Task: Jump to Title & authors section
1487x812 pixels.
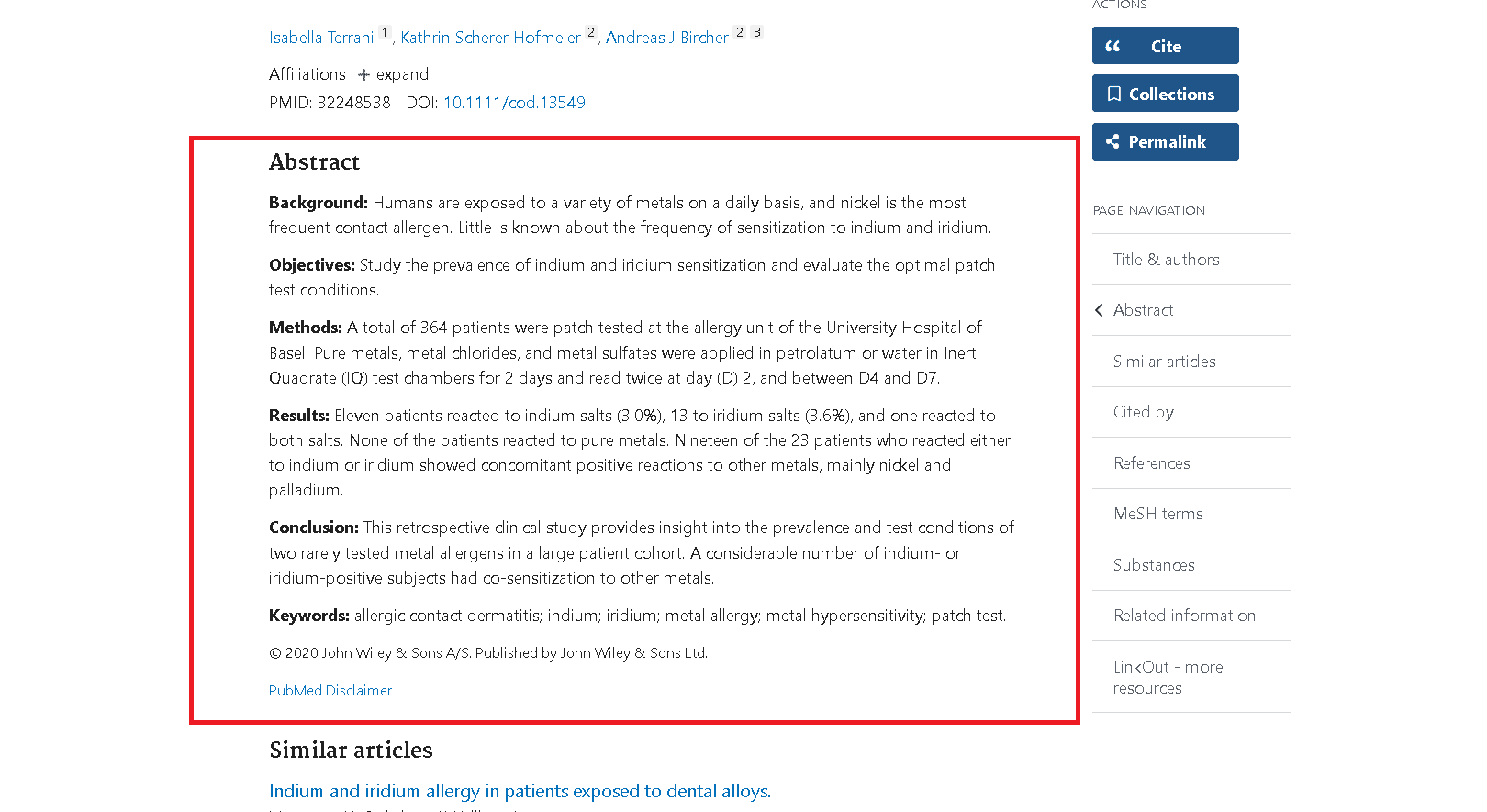Action: (x=1166, y=260)
